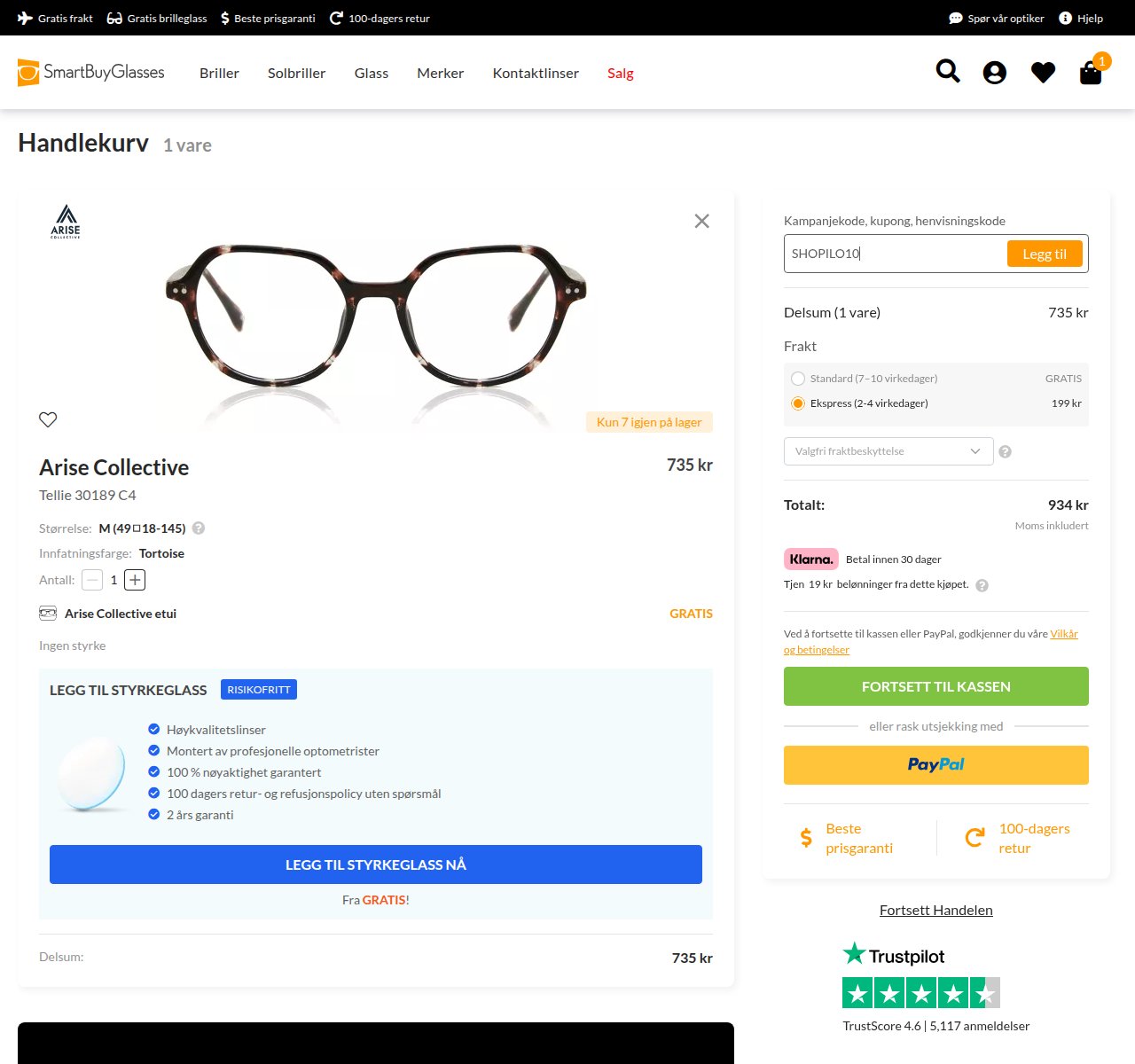The width and height of the screenshot is (1135, 1064).
Task: Click FORTSETT TIL KASSEN button
Action: [936, 686]
